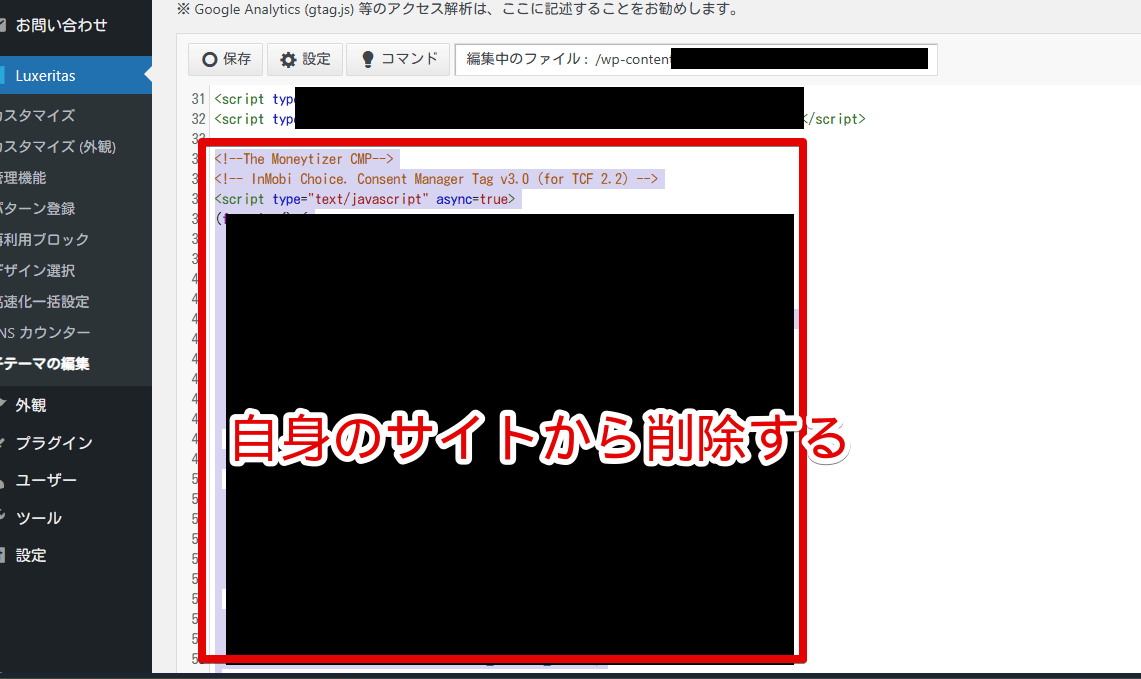Open SNS カウンター submenu item
This screenshot has width=1141, height=679.
click(x=45, y=333)
